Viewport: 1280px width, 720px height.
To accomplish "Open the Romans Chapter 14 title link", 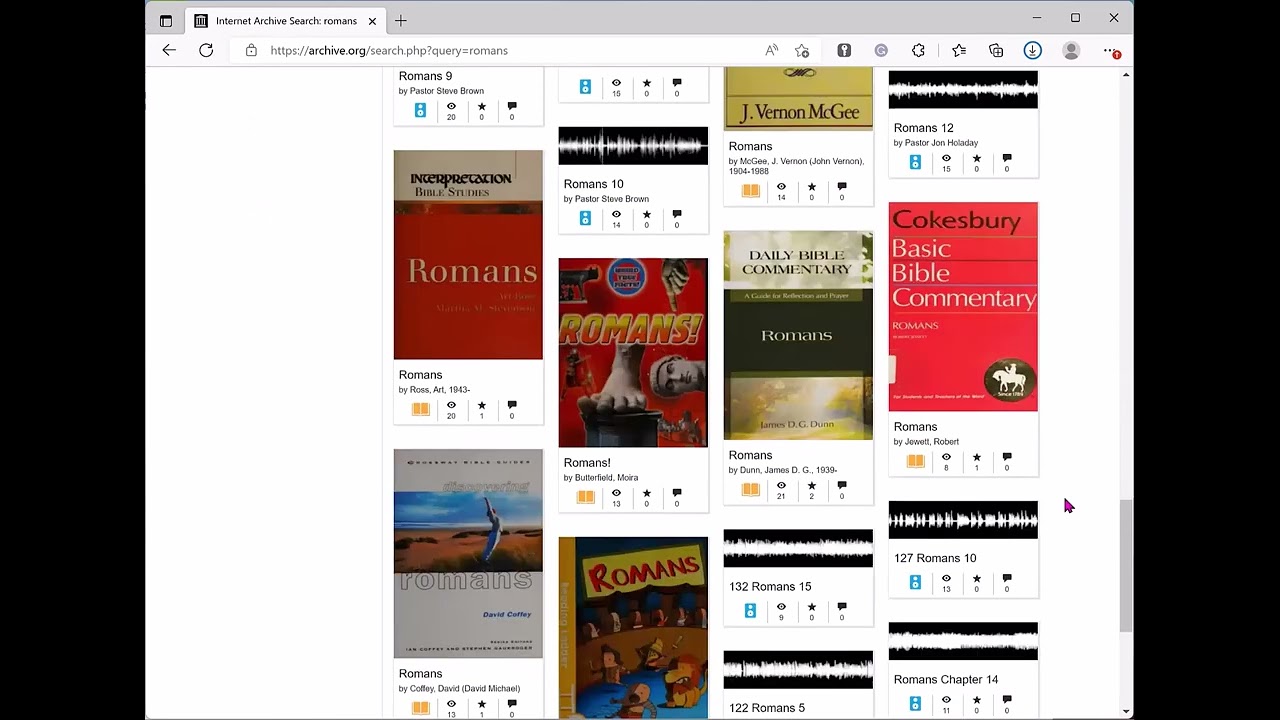I will tap(946, 680).
